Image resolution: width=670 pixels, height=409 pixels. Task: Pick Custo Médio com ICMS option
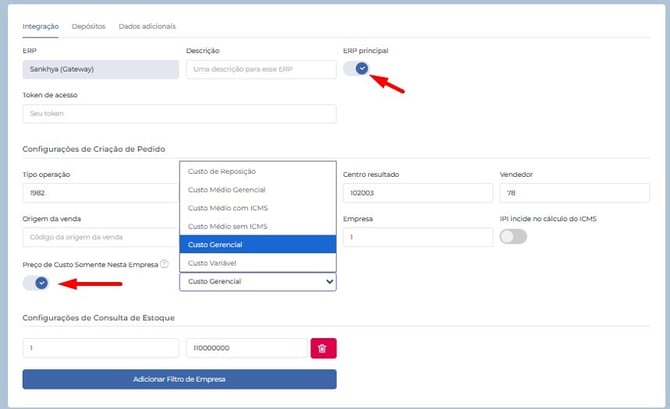(x=258, y=208)
